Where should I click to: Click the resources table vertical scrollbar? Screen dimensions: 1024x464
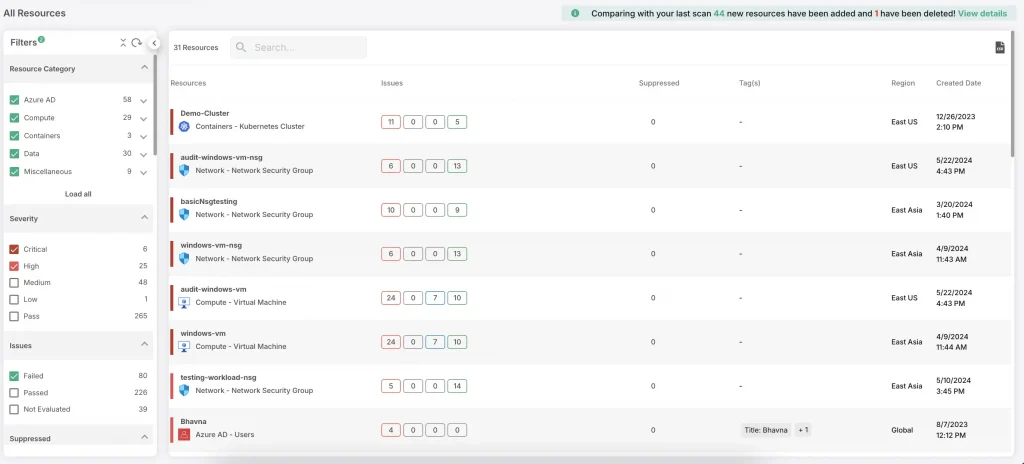click(1013, 110)
